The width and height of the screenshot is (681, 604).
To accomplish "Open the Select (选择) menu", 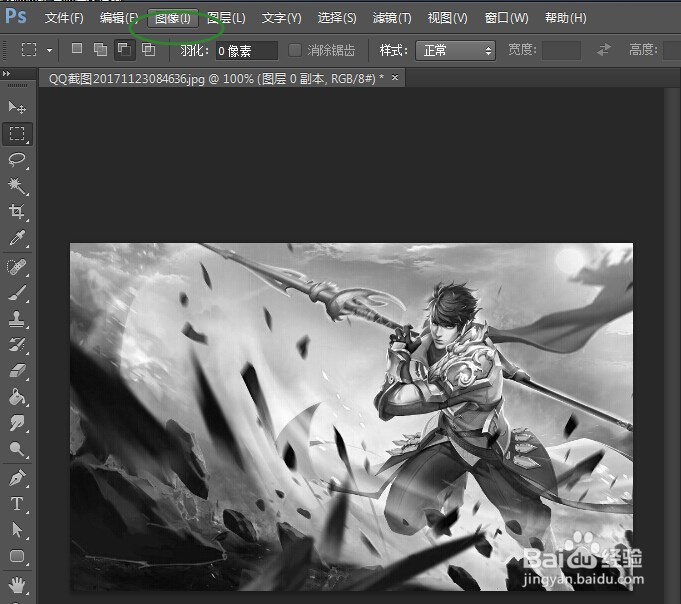I will click(337, 18).
